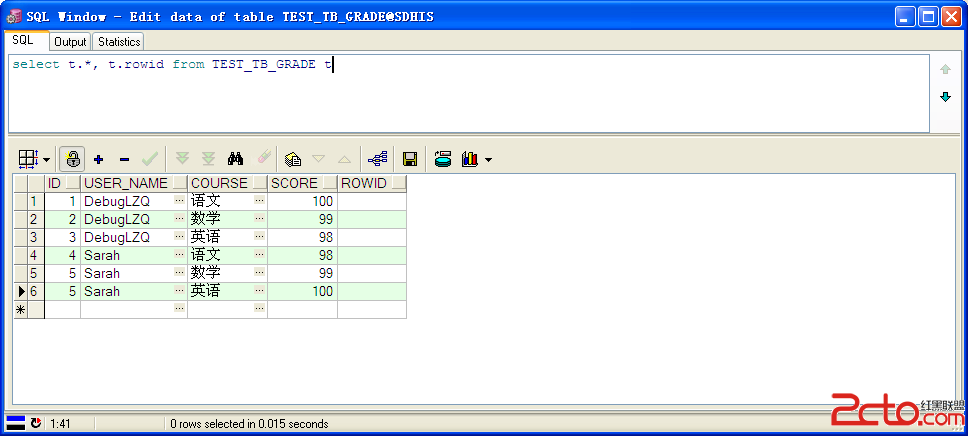Screen dimensions: 968x436
Task: Click the bar chart icon
Action: tap(469, 159)
